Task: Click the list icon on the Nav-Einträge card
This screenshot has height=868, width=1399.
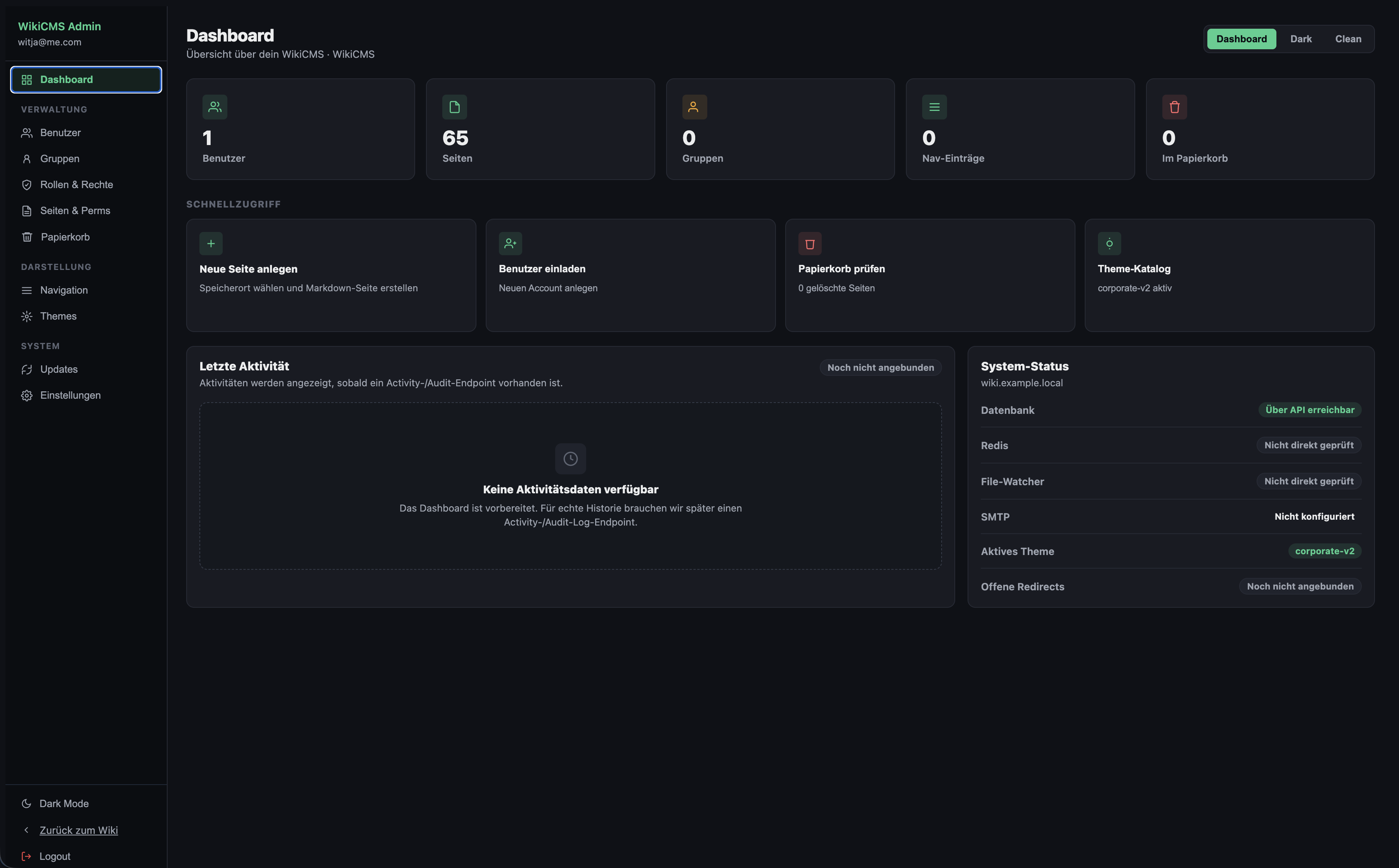Action: pyautogui.click(x=935, y=107)
